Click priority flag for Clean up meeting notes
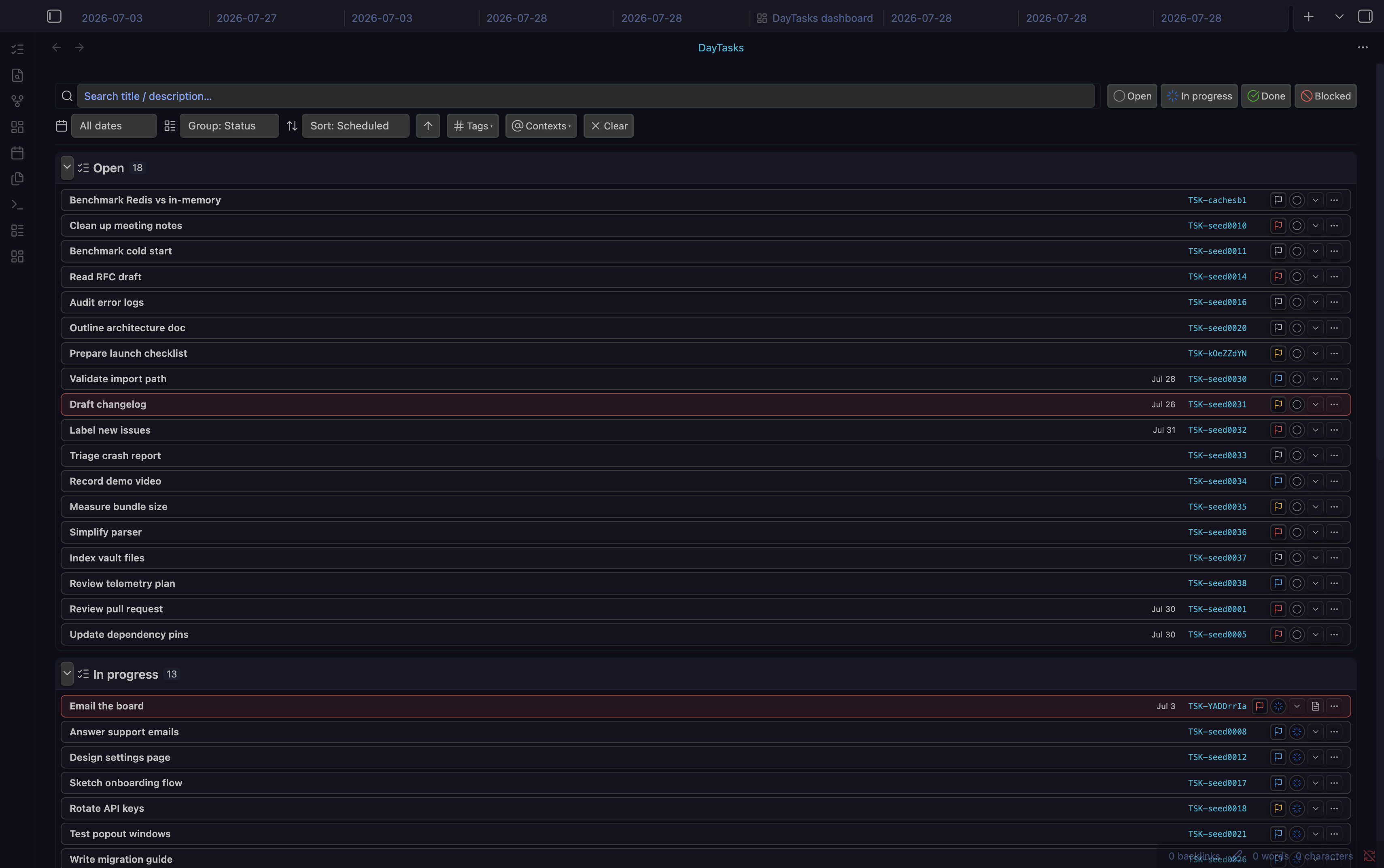The width and height of the screenshot is (1384, 868). pyautogui.click(x=1278, y=226)
